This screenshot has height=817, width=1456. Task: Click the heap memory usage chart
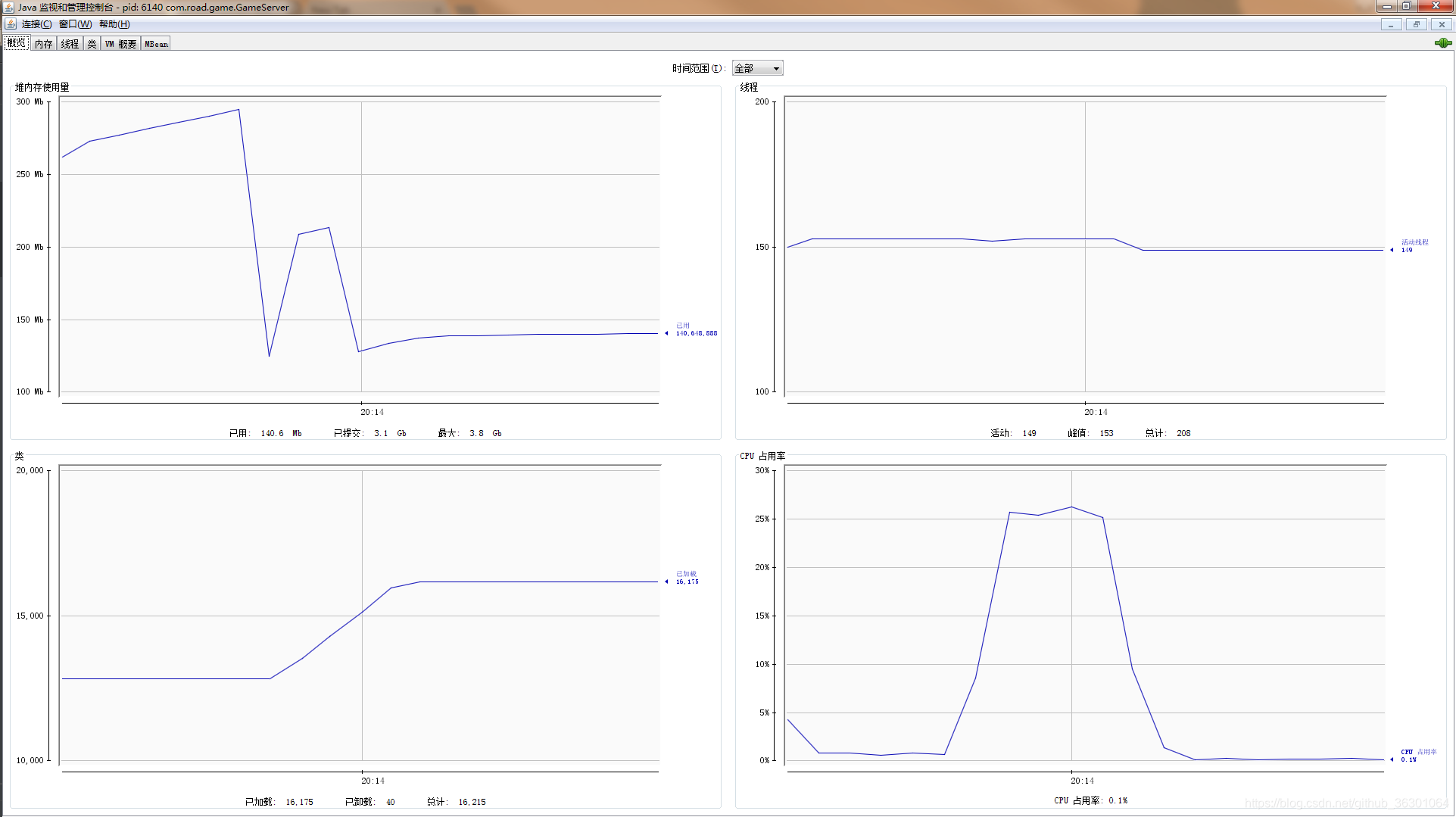pyautogui.click(x=360, y=246)
